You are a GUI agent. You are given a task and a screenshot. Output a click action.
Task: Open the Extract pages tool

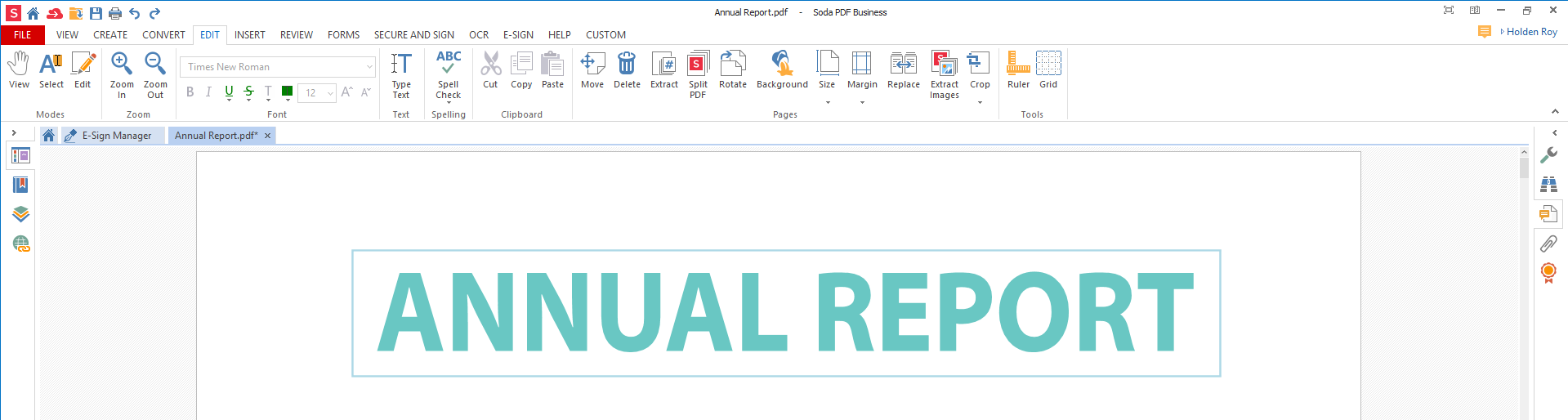(664, 70)
